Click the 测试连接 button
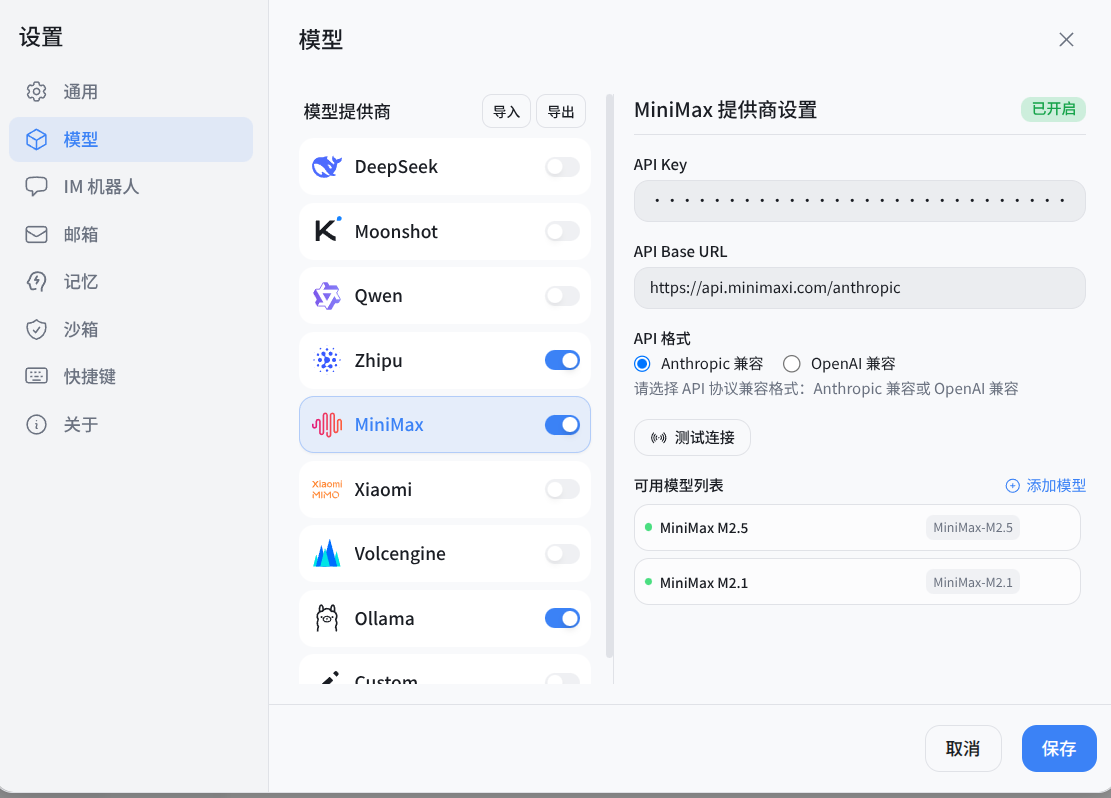Image resolution: width=1111 pixels, height=798 pixels. click(692, 437)
